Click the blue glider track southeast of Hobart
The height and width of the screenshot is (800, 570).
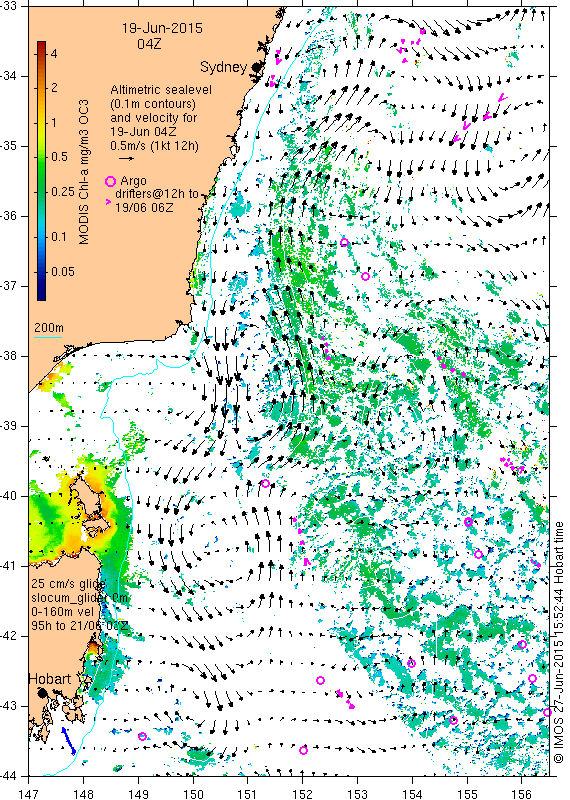[x=68, y=740]
